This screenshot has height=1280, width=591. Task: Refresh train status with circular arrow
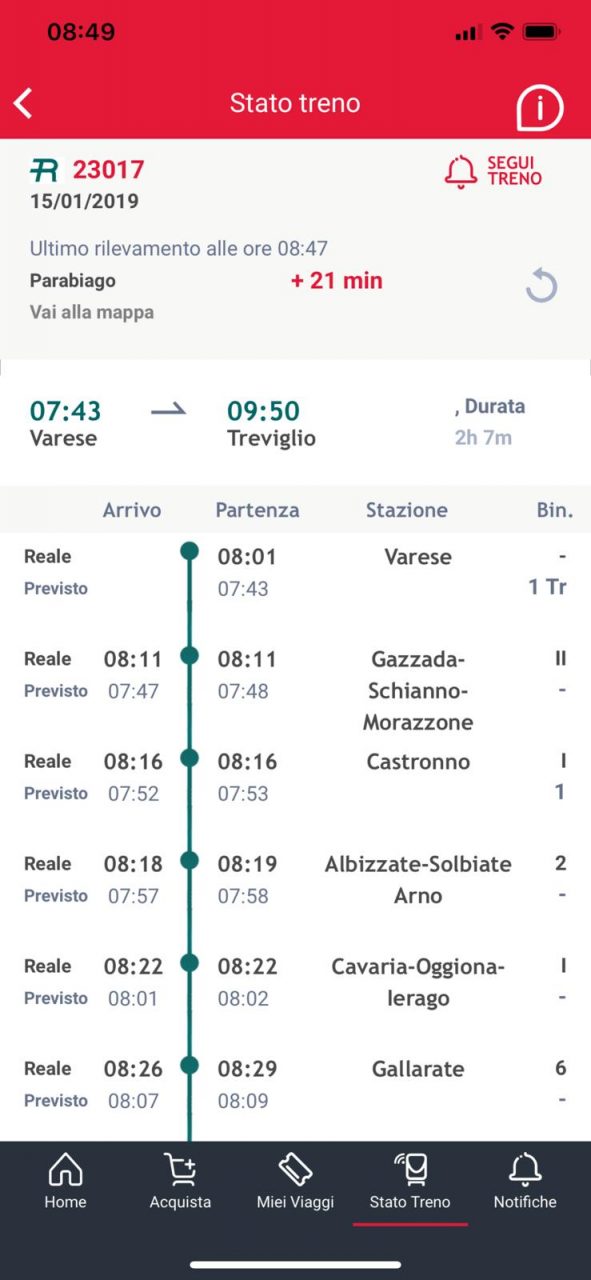(541, 287)
